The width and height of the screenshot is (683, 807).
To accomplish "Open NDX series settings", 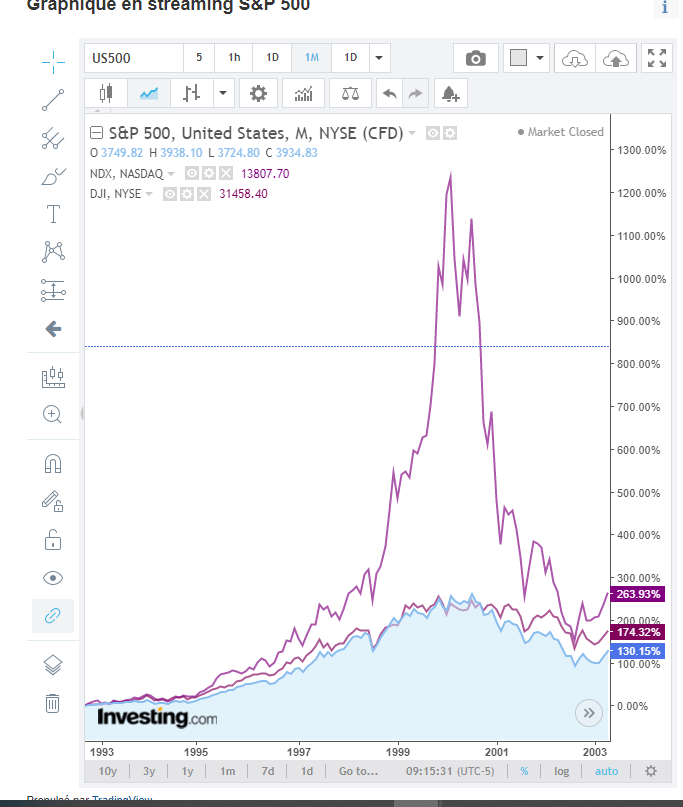I will (209, 173).
